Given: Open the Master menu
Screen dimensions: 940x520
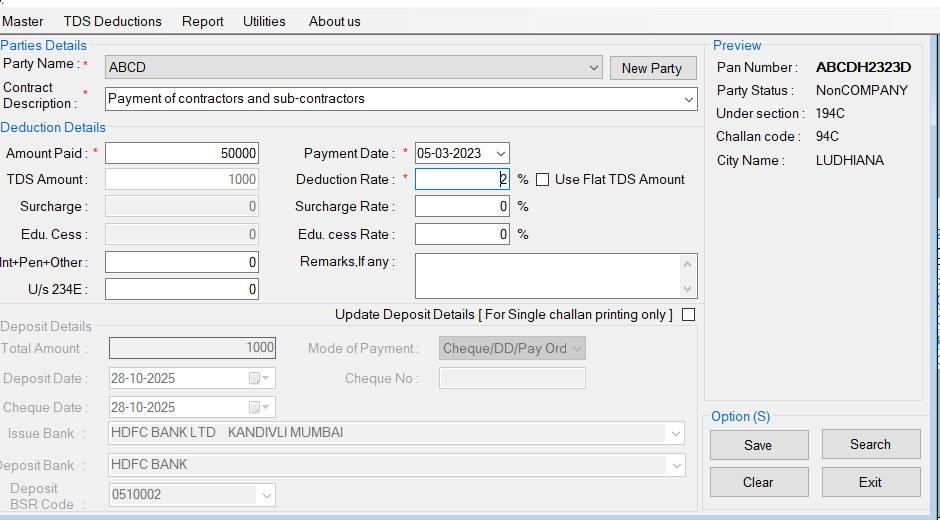Looking at the screenshot, I should [23, 21].
